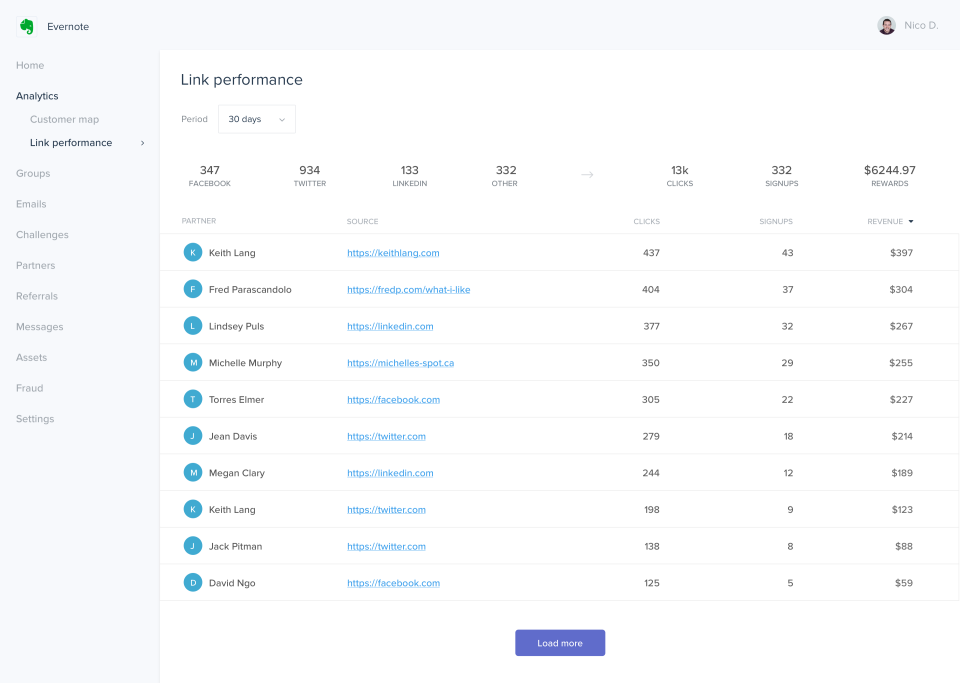Select Jean Davis avatar circle

[193, 436]
